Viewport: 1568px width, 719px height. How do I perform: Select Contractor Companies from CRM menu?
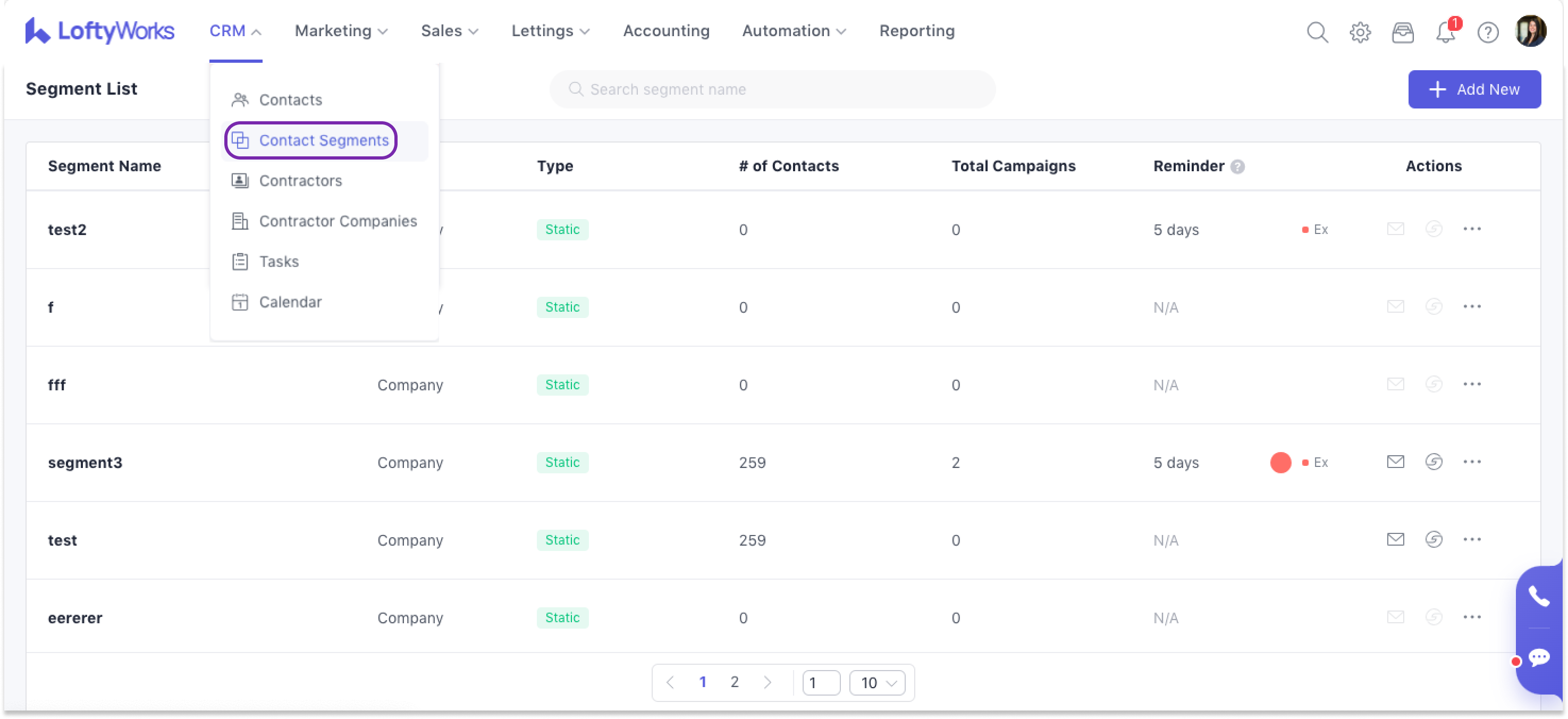(338, 221)
